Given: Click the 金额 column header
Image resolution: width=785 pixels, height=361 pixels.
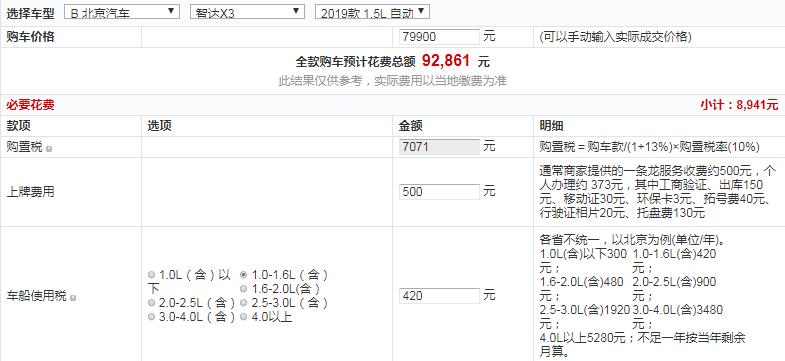Looking at the screenshot, I should click(411, 126).
